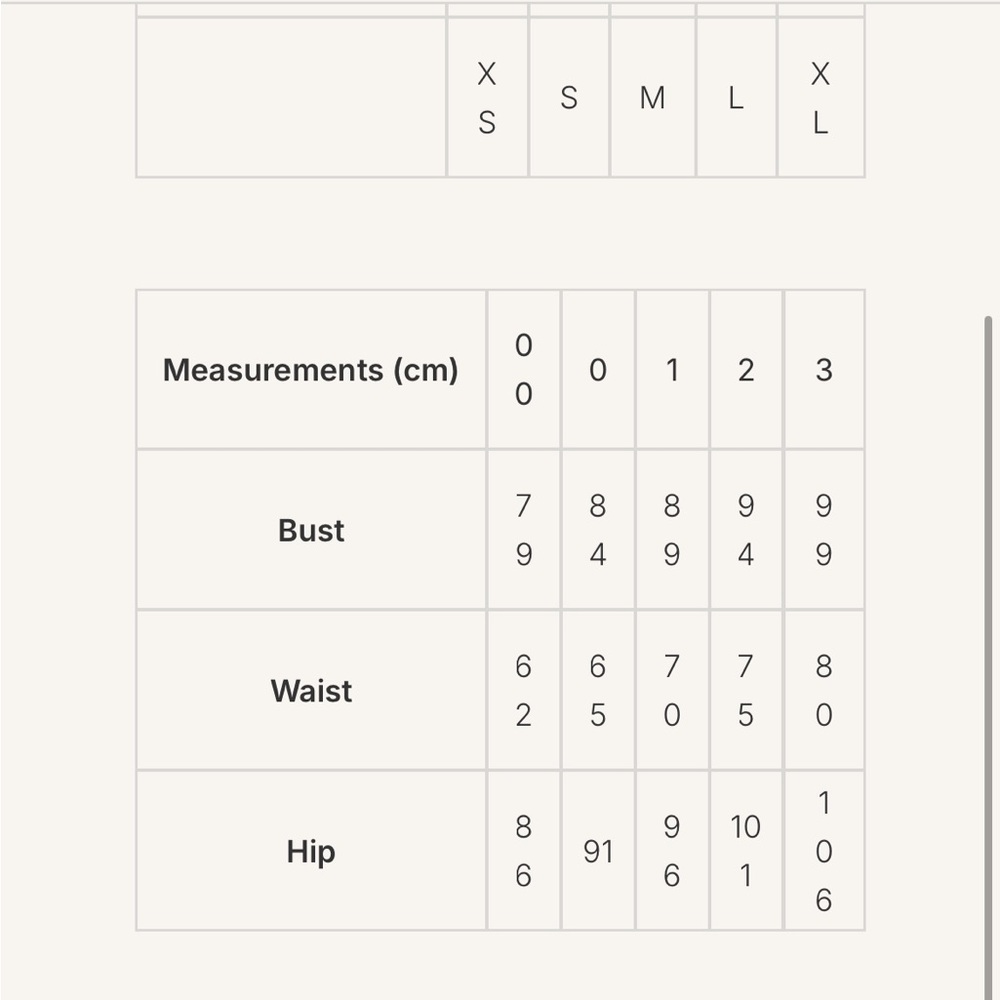
Task: Click Hip value 91 for size 0
Action: click(598, 851)
